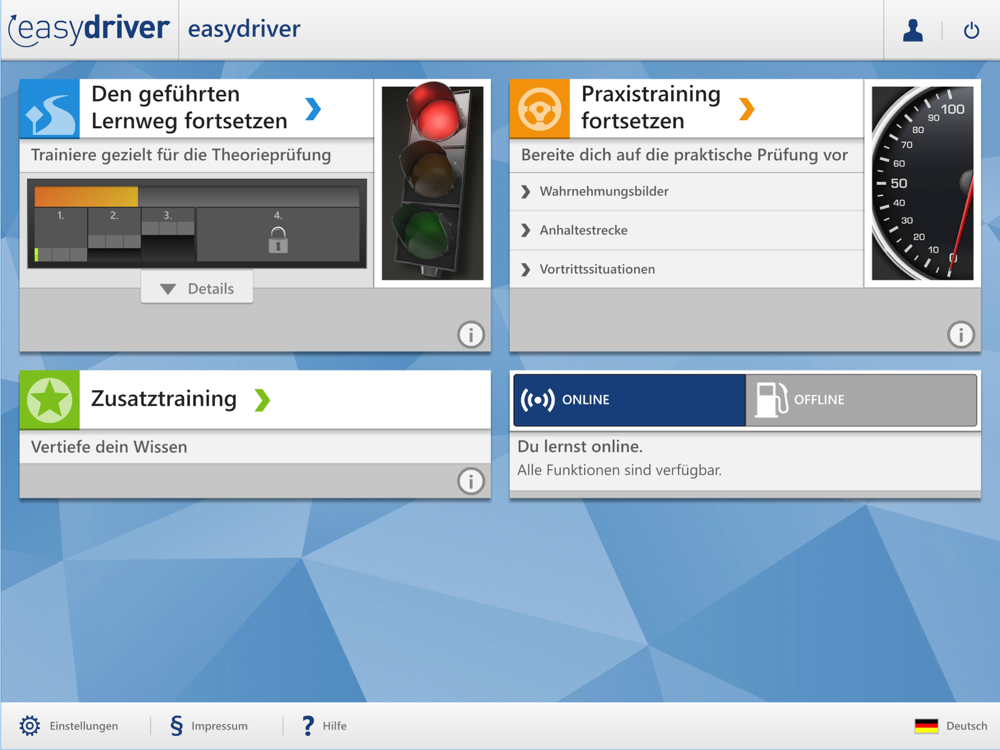Change language via the Deutsch label
The height and width of the screenshot is (750, 1000).
pos(966,726)
